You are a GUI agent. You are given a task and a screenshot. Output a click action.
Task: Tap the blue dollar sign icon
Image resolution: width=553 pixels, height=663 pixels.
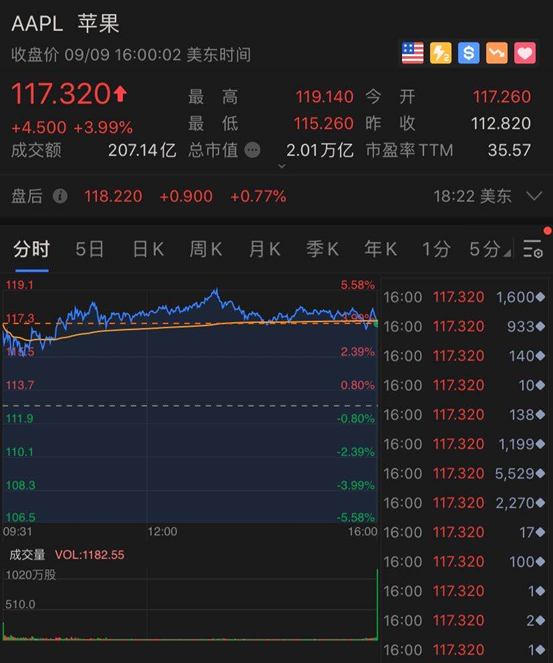click(468, 53)
